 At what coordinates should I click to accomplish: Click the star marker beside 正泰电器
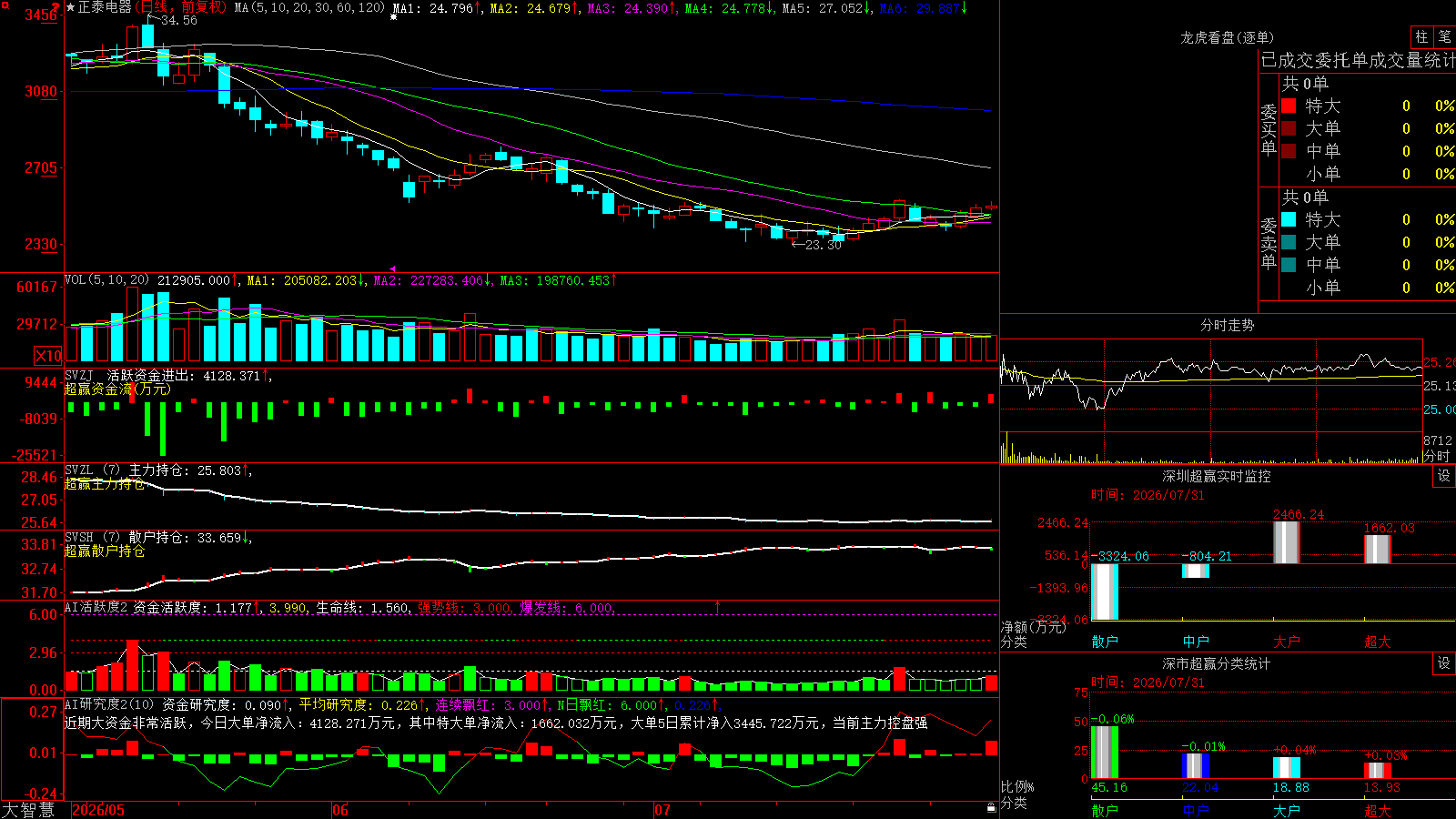tap(71, 7)
